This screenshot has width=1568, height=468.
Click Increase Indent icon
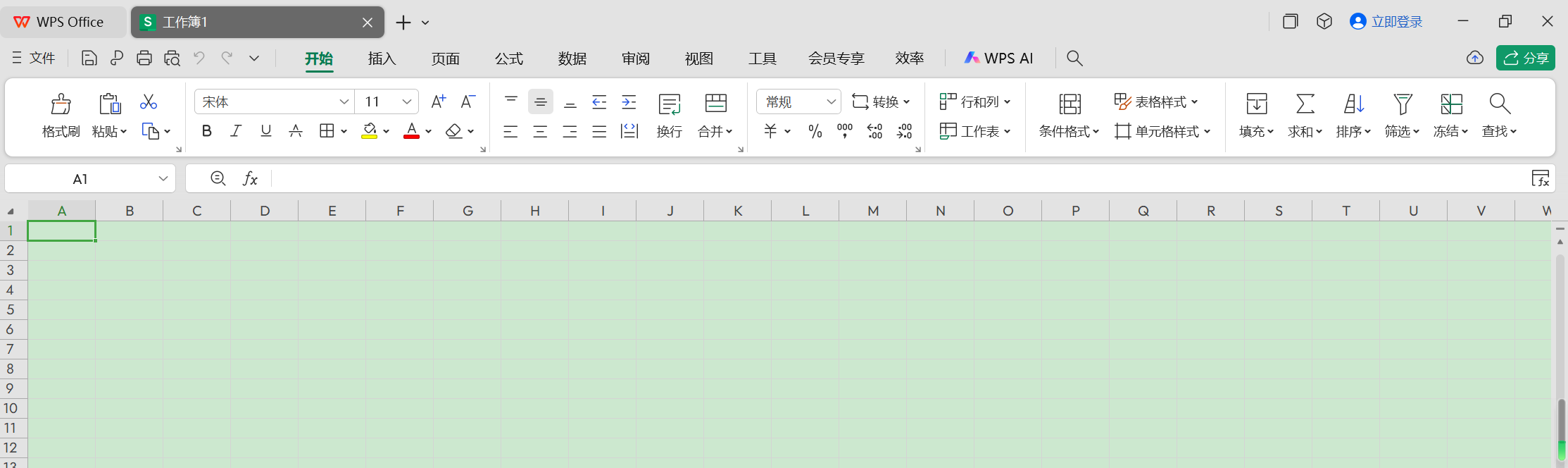[x=629, y=102]
